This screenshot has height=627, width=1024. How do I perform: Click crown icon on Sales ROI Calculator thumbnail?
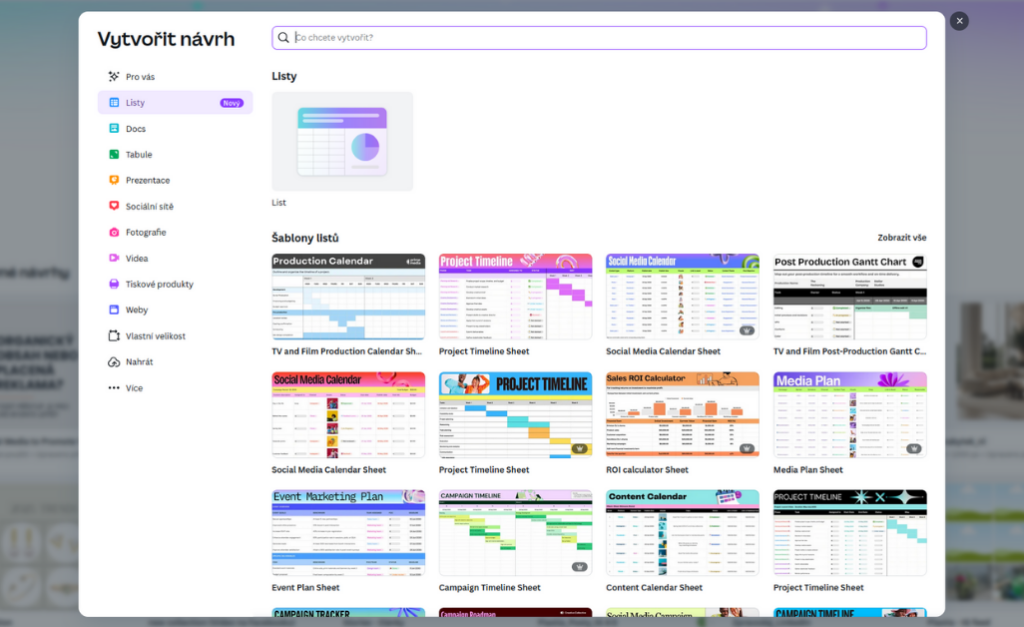tap(746, 449)
